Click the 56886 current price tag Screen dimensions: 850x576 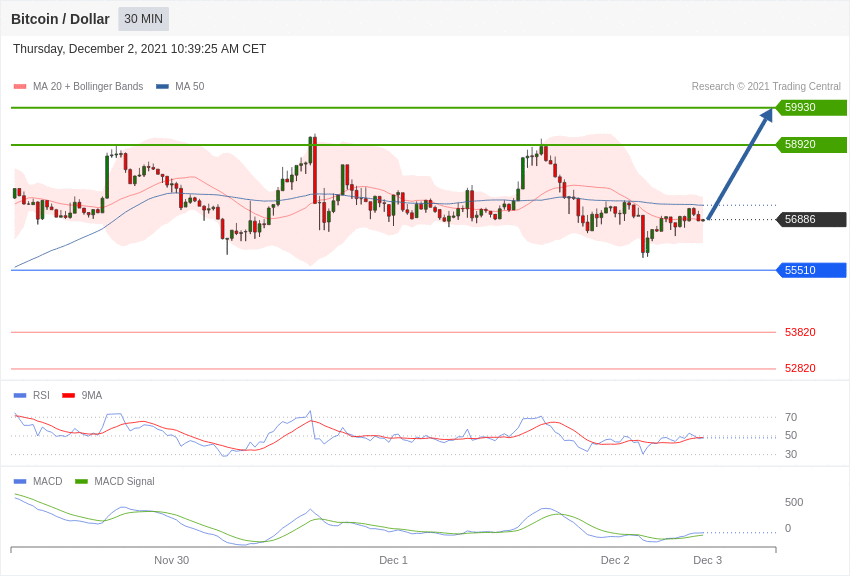click(x=811, y=219)
